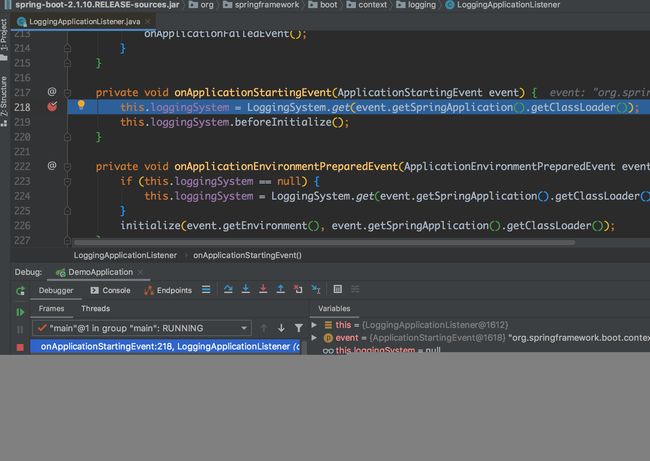This screenshot has height=461, width=650.
Task: Click the fold end marker on line 220
Action: coord(67,137)
